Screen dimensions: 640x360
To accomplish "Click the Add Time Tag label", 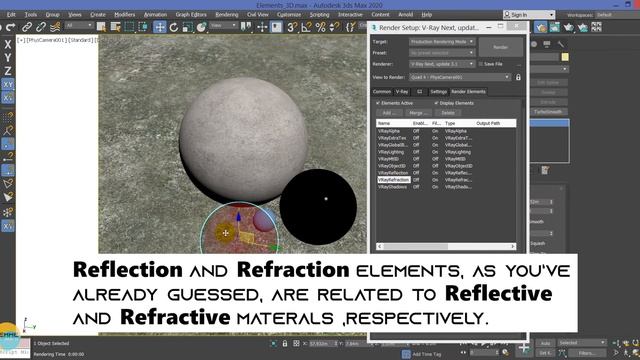I will (x=427, y=354).
